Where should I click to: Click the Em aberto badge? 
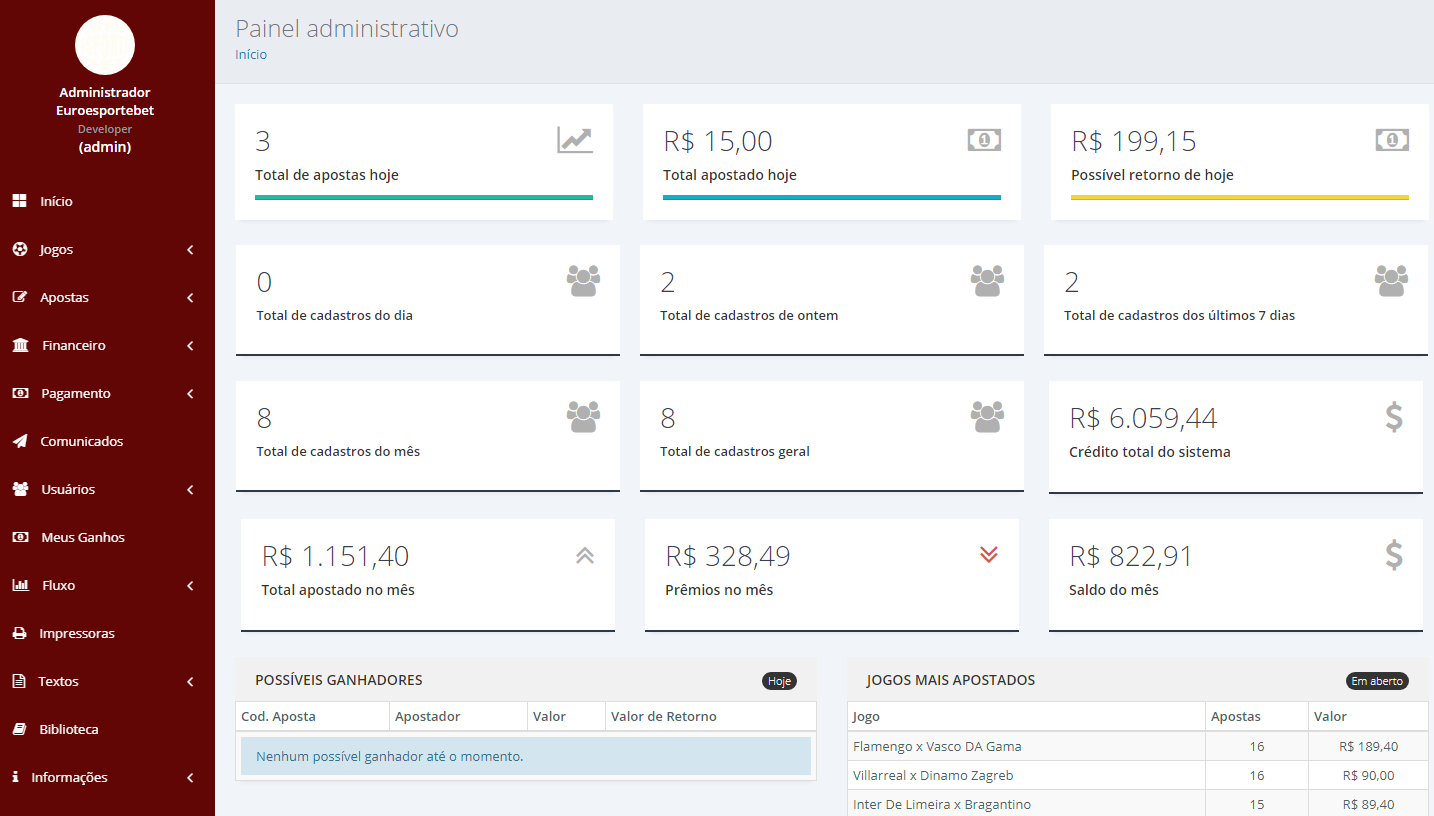coord(1377,681)
